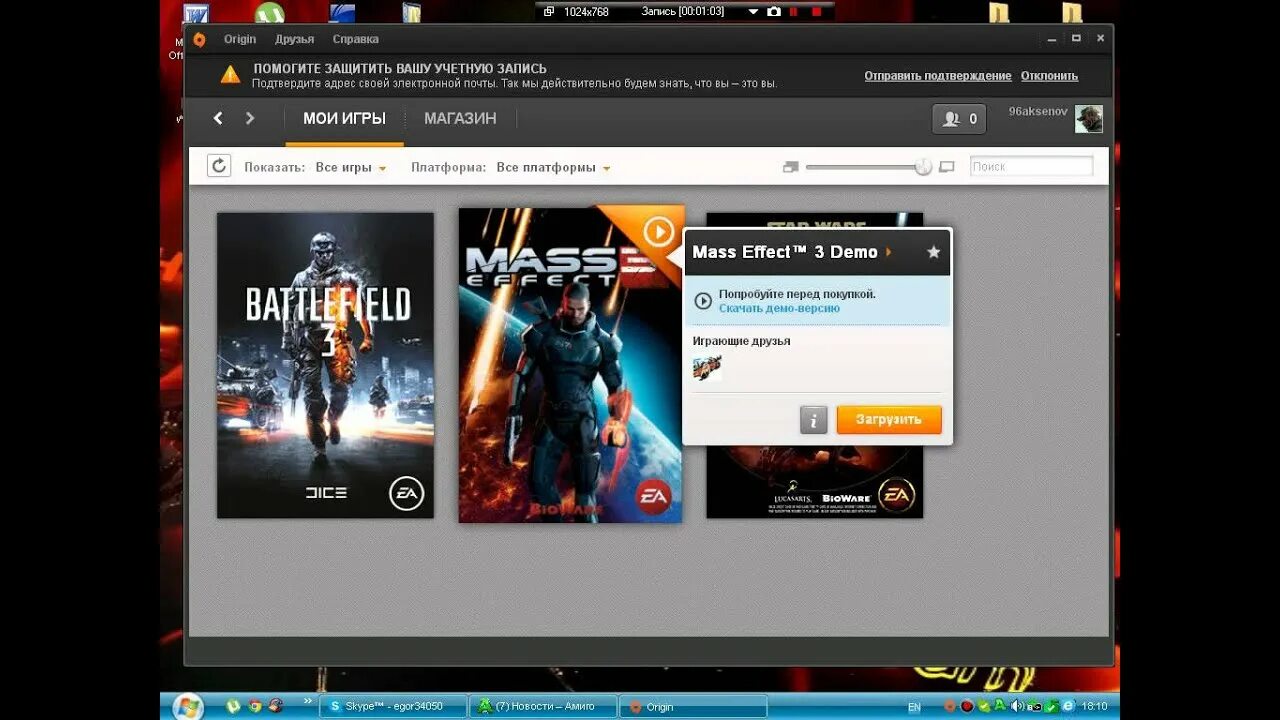
Task: Click the tile size slider handle
Action: pyautogui.click(x=923, y=167)
